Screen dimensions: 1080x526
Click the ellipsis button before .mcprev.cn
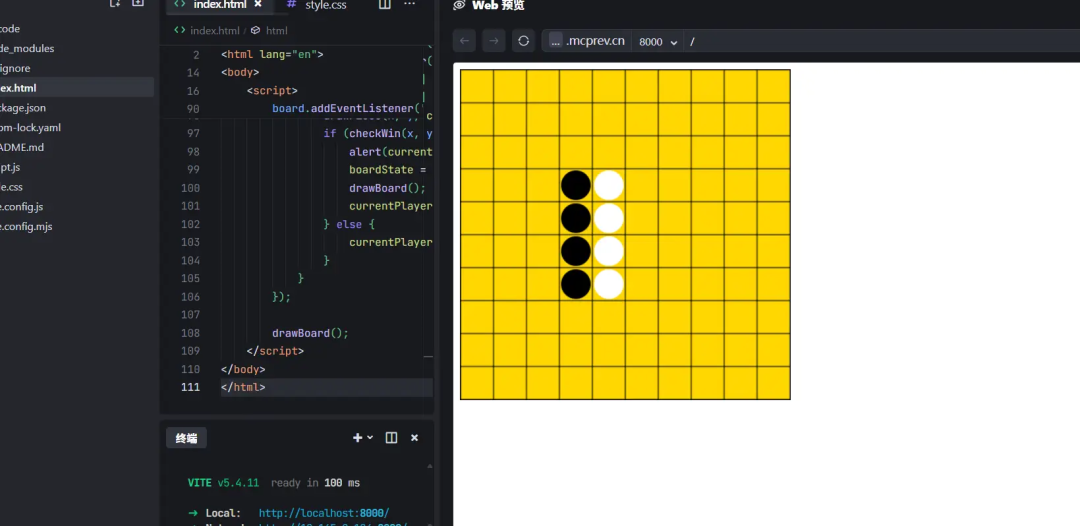[556, 41]
